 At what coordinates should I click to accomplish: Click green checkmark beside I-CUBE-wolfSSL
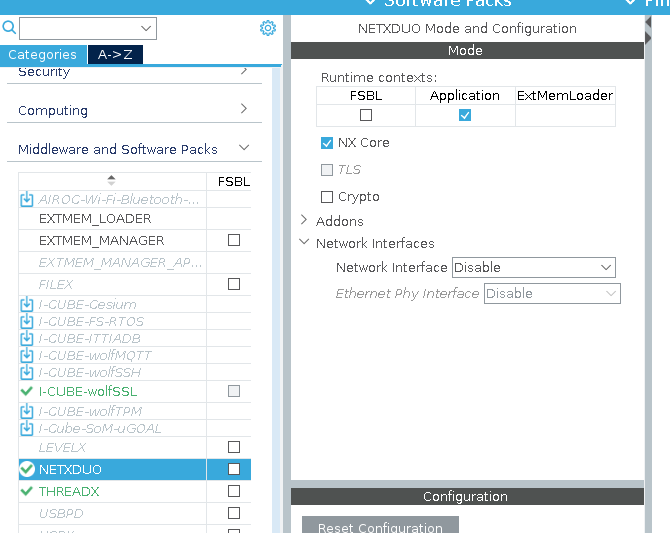[x=26, y=391]
